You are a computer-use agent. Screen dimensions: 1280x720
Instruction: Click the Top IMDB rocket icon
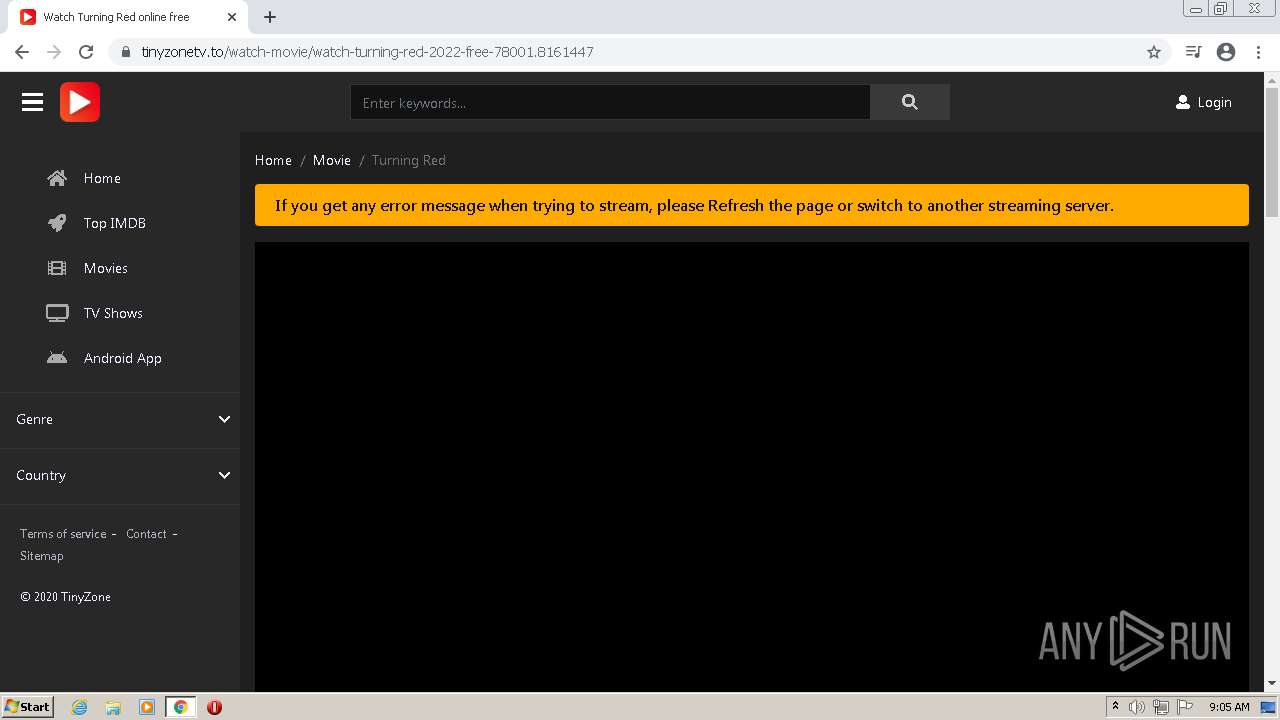[x=57, y=223]
